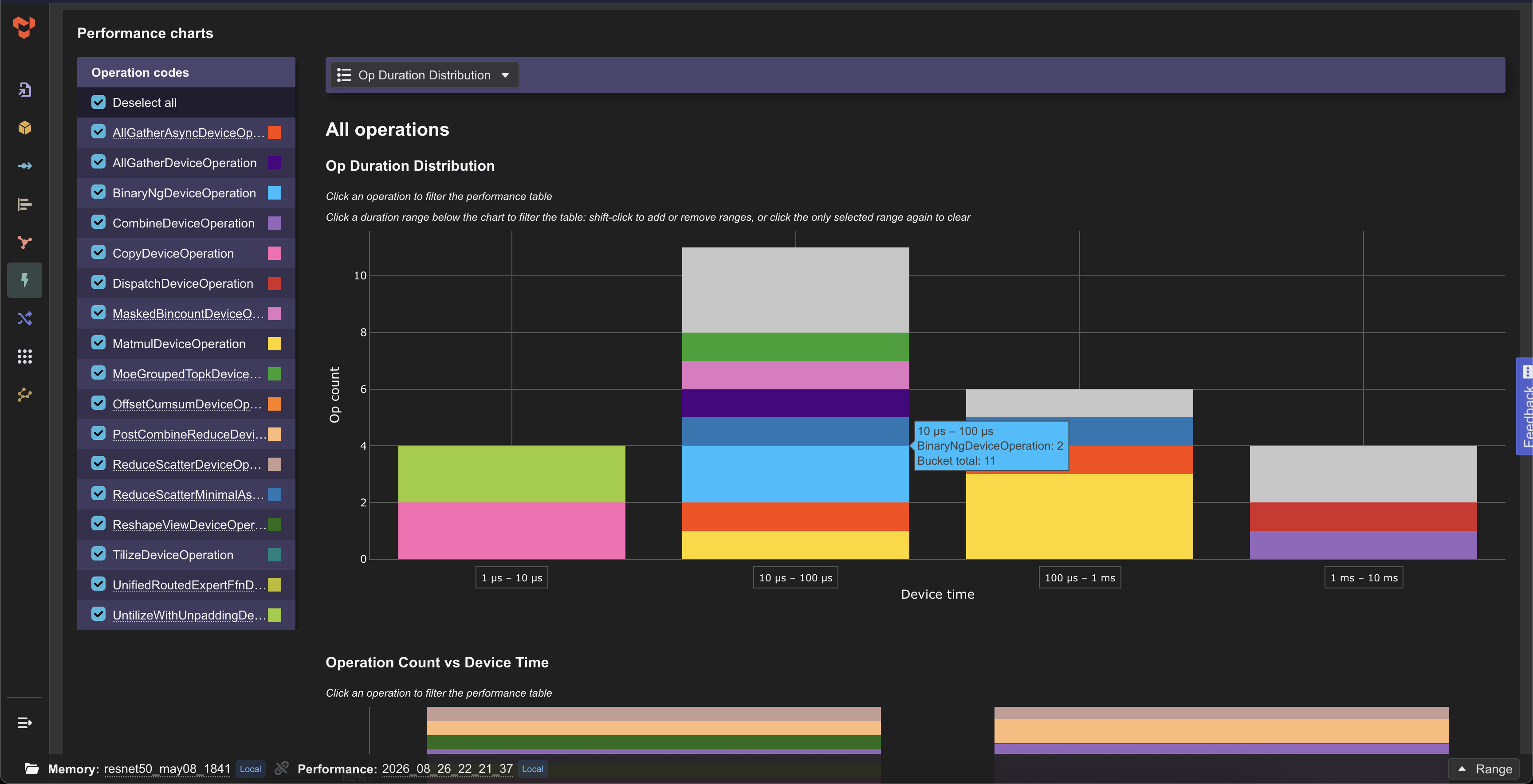Filter by 1 ms – 10 ms range
The width and height of the screenshot is (1533, 784).
1364,578
